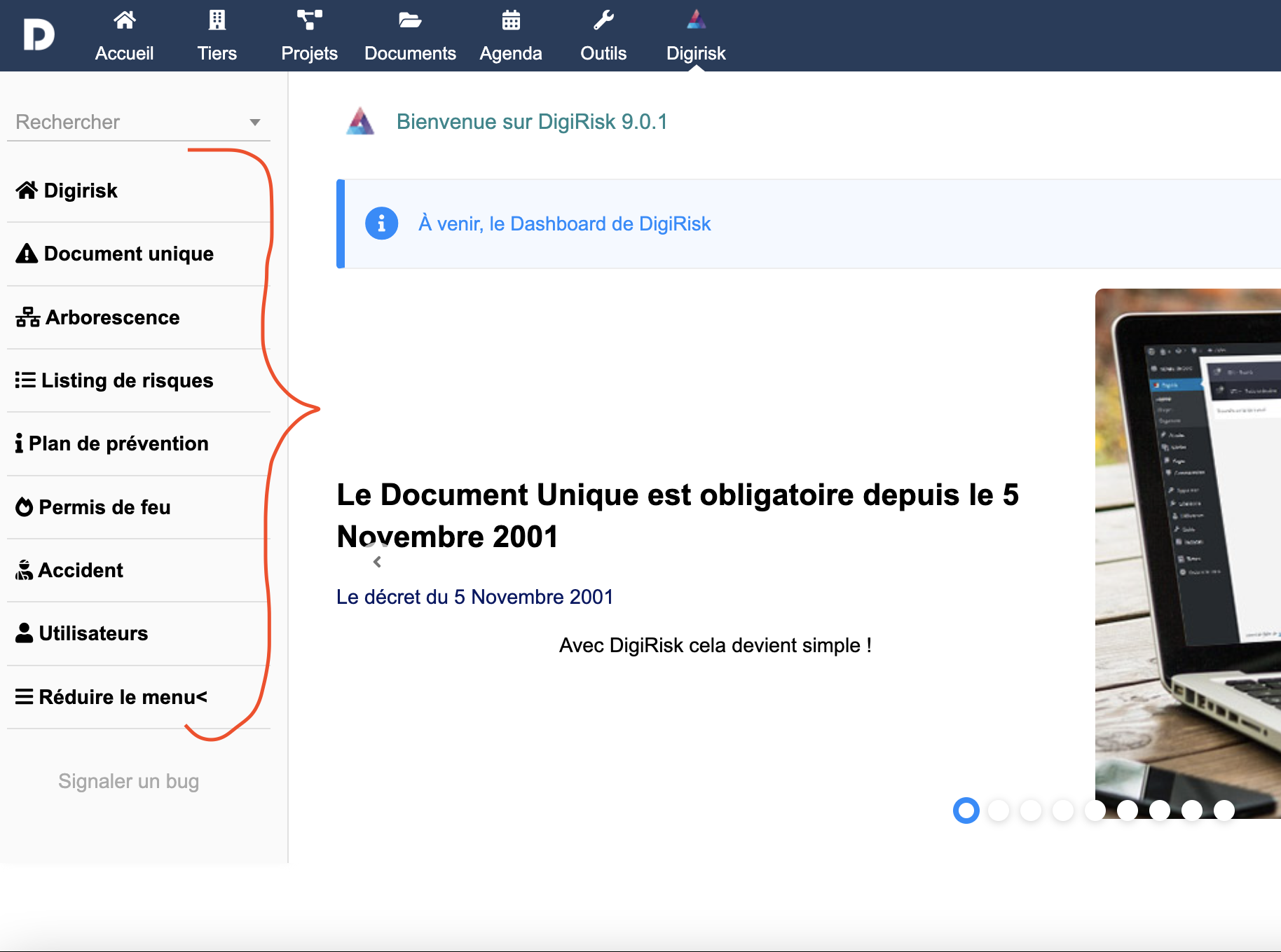
Task: Select the first carousel slide dot
Action: point(966,810)
